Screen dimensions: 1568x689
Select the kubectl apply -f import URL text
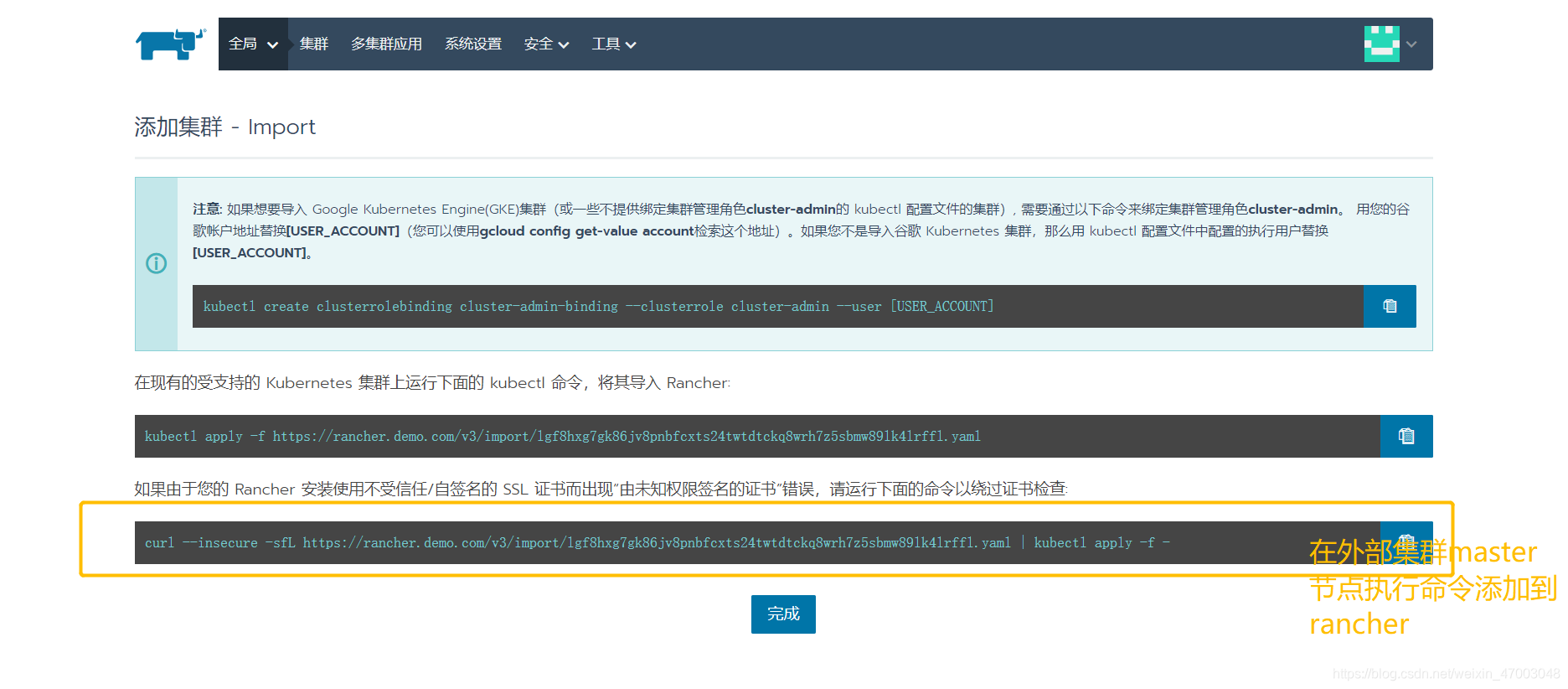click(562, 437)
